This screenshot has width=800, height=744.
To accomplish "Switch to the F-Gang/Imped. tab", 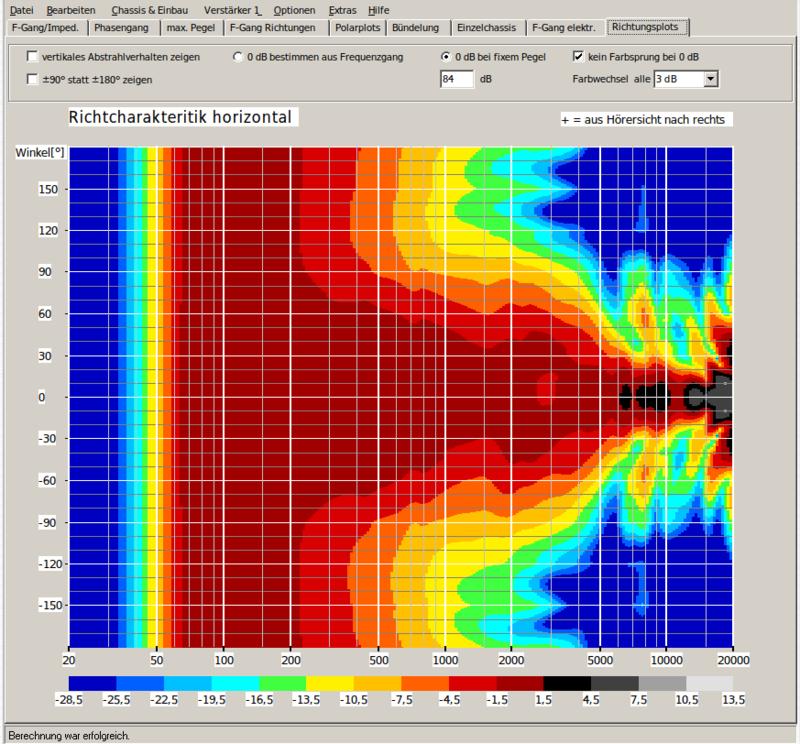I will [44, 27].
